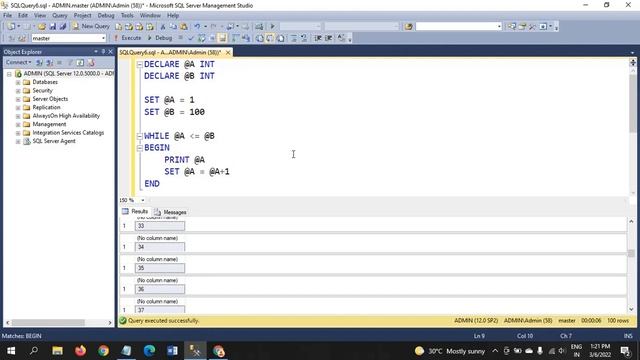The width and height of the screenshot is (640, 360).
Task: Open the Edit menu
Action: [23, 16]
